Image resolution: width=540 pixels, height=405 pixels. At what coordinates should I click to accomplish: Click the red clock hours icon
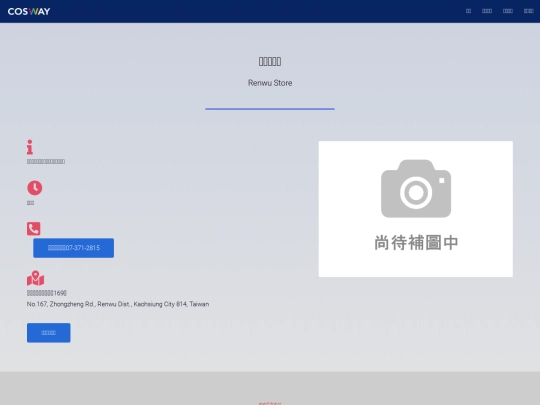[34, 188]
